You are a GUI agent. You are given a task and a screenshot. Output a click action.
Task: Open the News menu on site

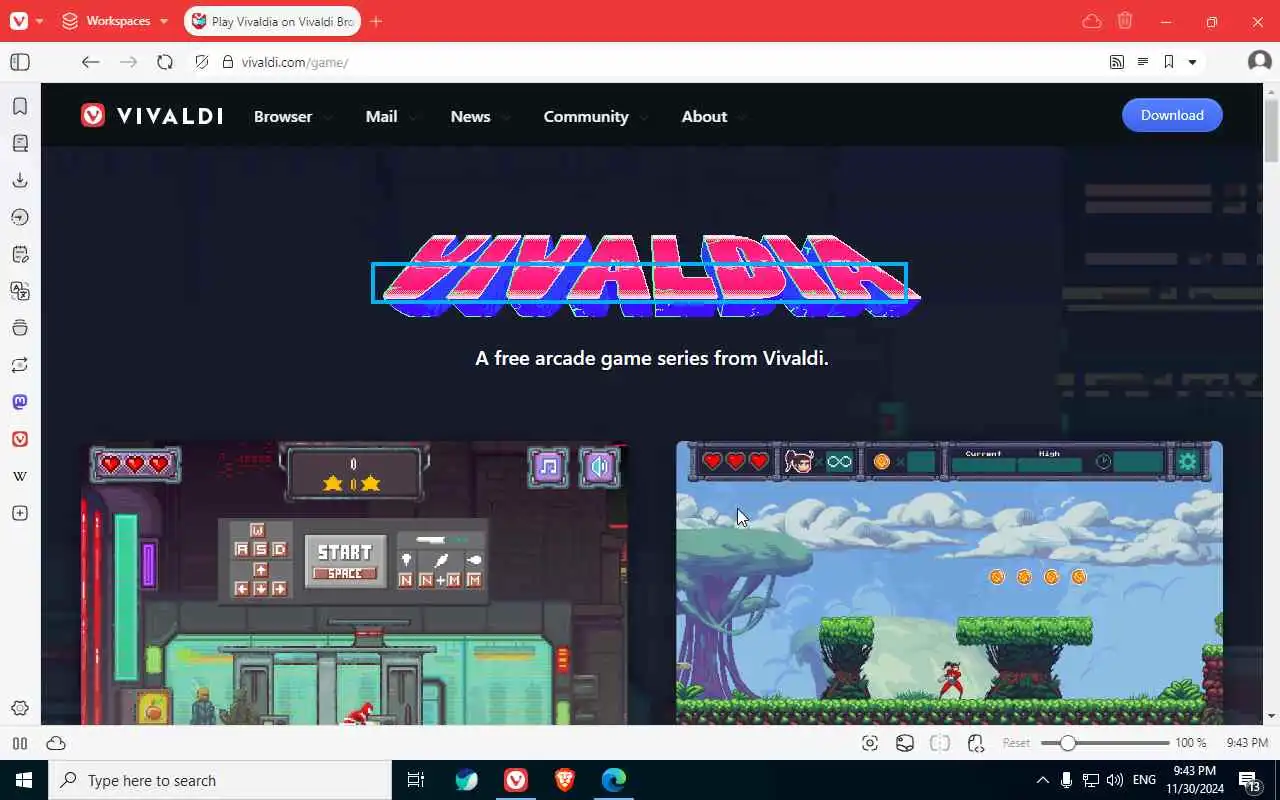click(x=480, y=116)
